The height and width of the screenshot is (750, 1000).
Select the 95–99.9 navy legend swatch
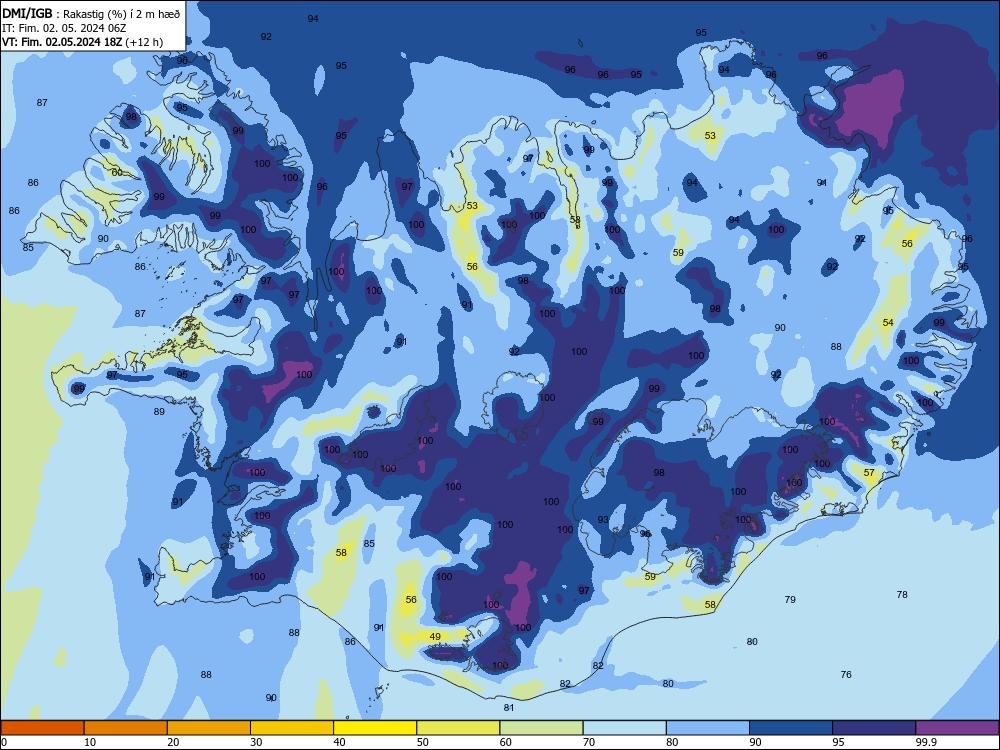coord(874,728)
